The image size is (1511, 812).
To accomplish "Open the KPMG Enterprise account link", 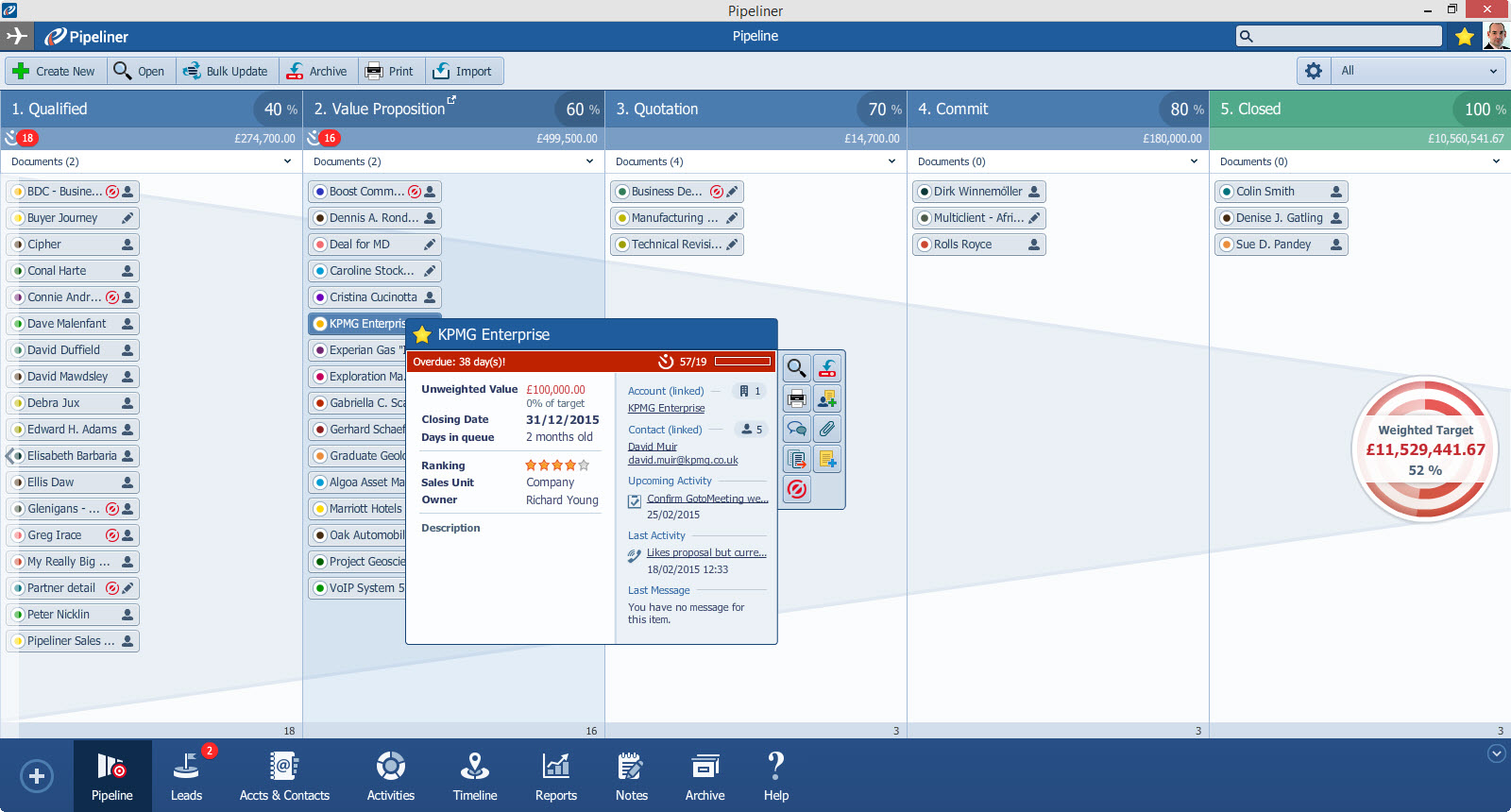I will [667, 408].
